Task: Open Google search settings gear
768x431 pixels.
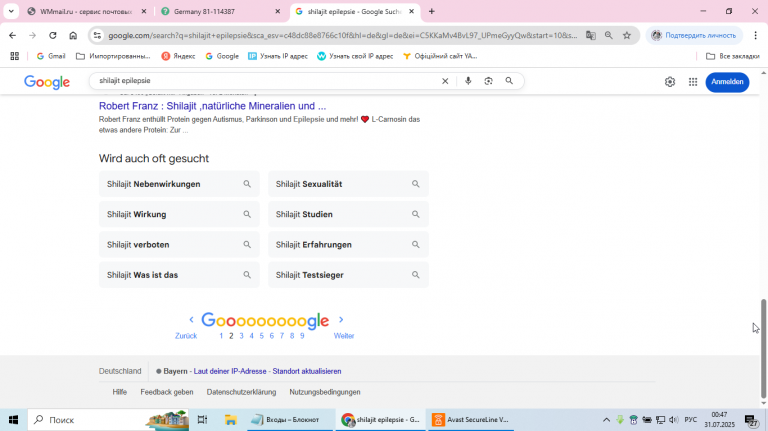Action: pyautogui.click(x=670, y=82)
